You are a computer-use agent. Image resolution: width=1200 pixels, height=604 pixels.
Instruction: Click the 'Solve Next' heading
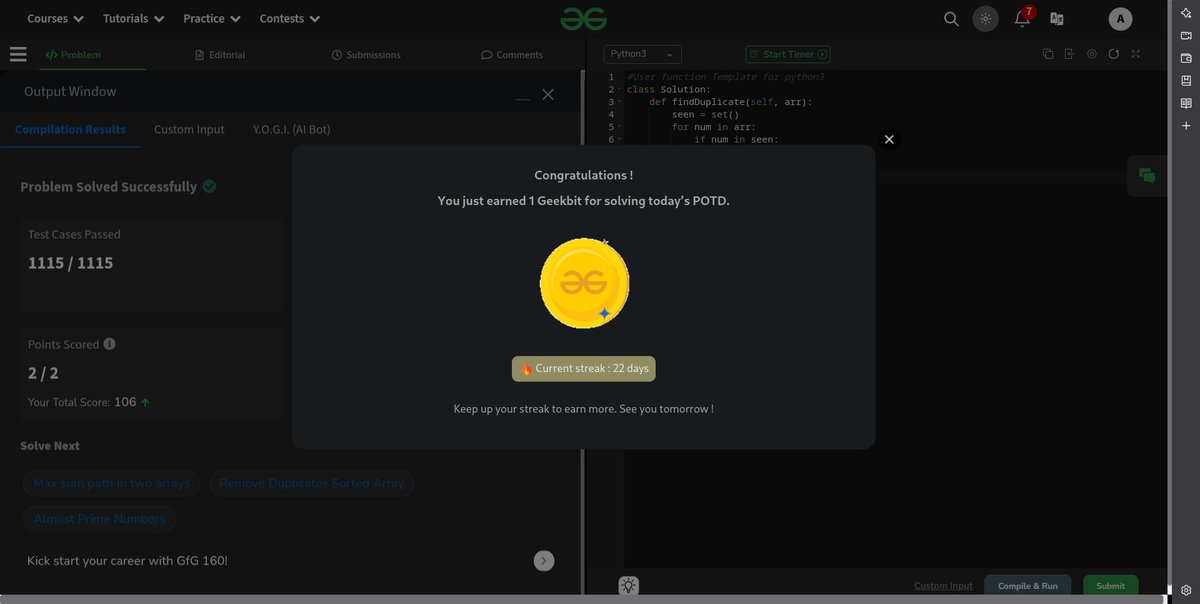[50, 446]
